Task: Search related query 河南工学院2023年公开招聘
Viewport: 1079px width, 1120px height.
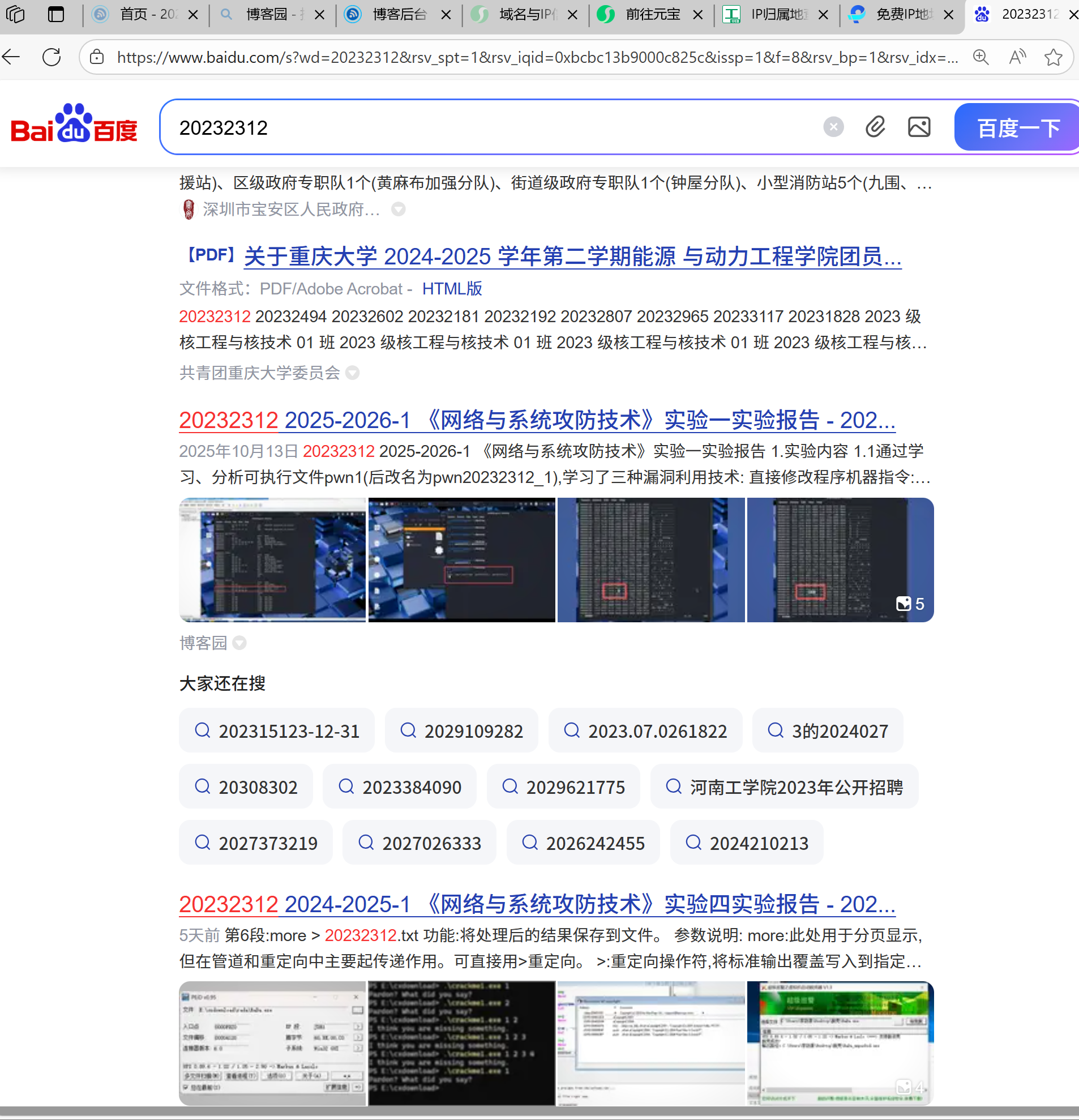Action: [784, 786]
